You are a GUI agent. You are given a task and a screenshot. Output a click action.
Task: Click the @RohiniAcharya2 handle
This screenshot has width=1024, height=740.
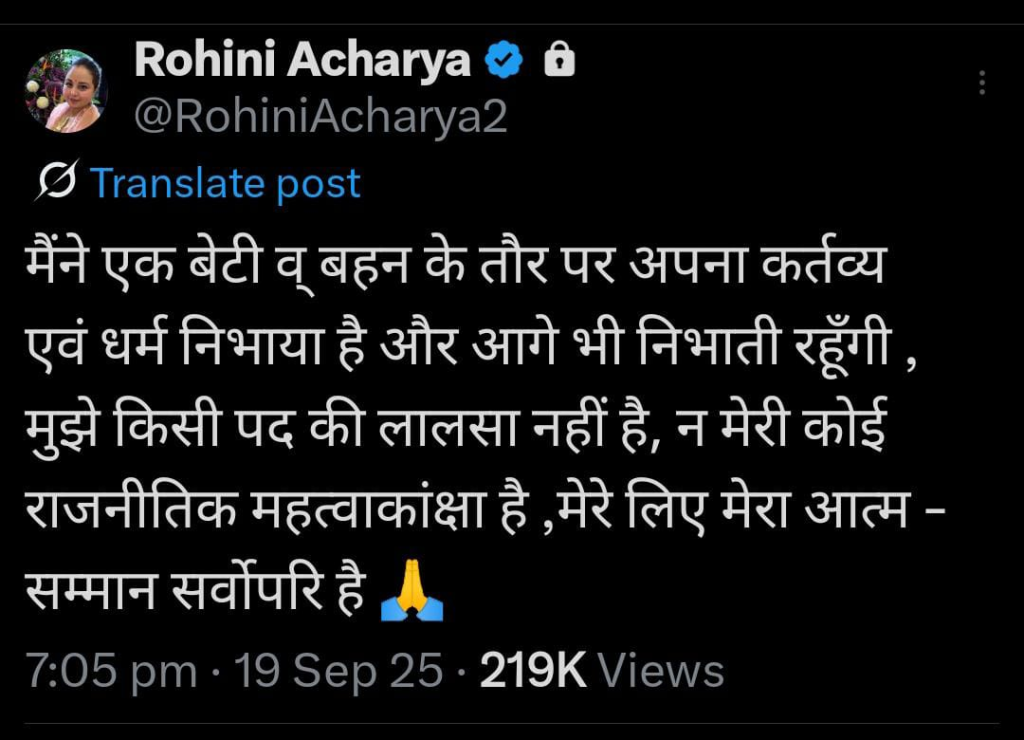click(x=320, y=118)
